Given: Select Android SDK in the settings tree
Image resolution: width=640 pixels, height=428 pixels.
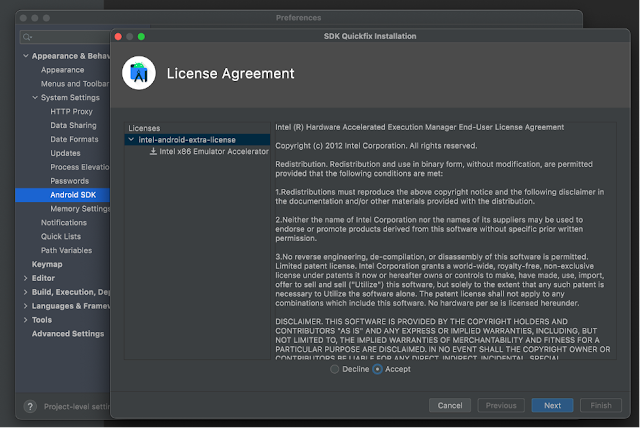Looking at the screenshot, I should point(63,195).
